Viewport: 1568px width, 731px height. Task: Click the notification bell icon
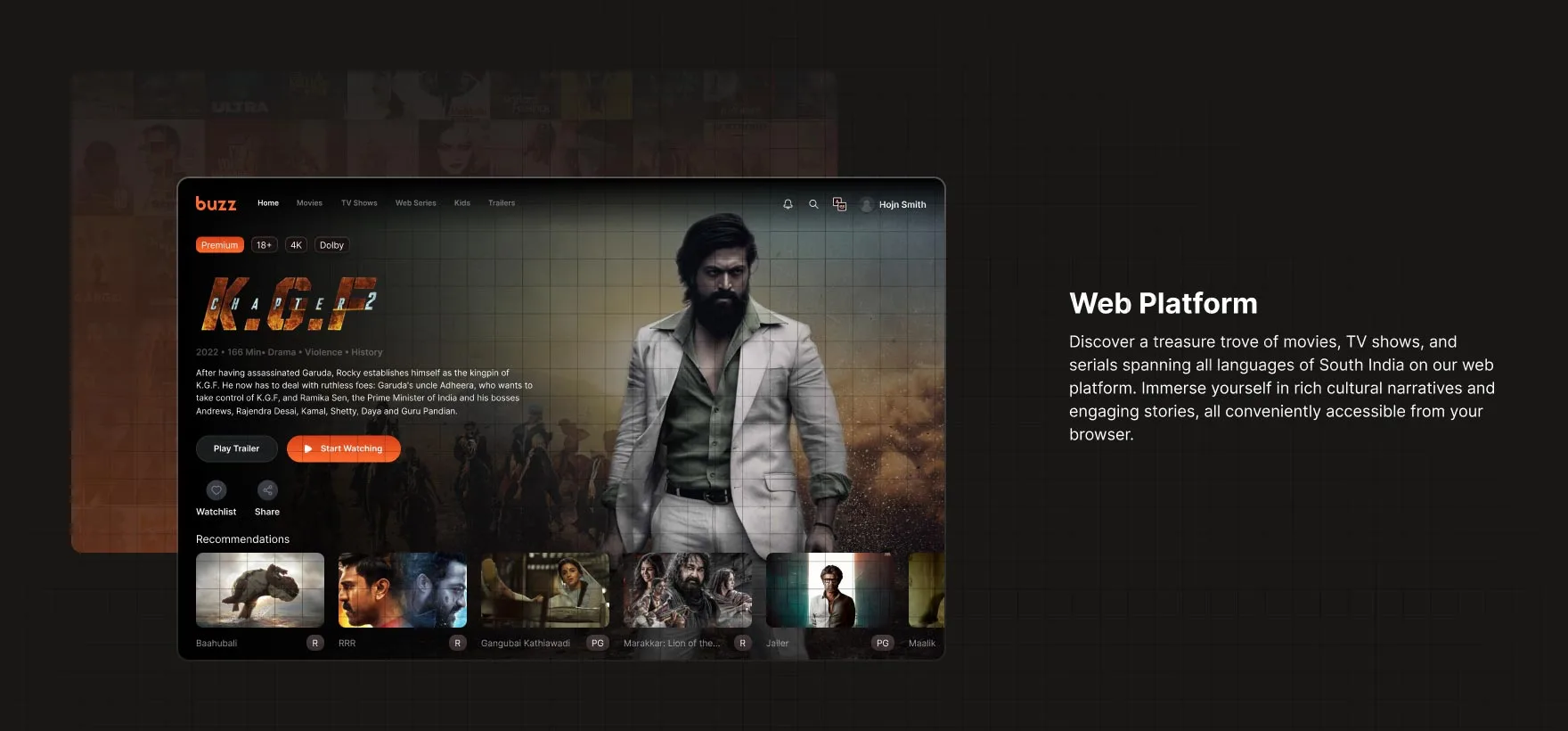(x=788, y=204)
